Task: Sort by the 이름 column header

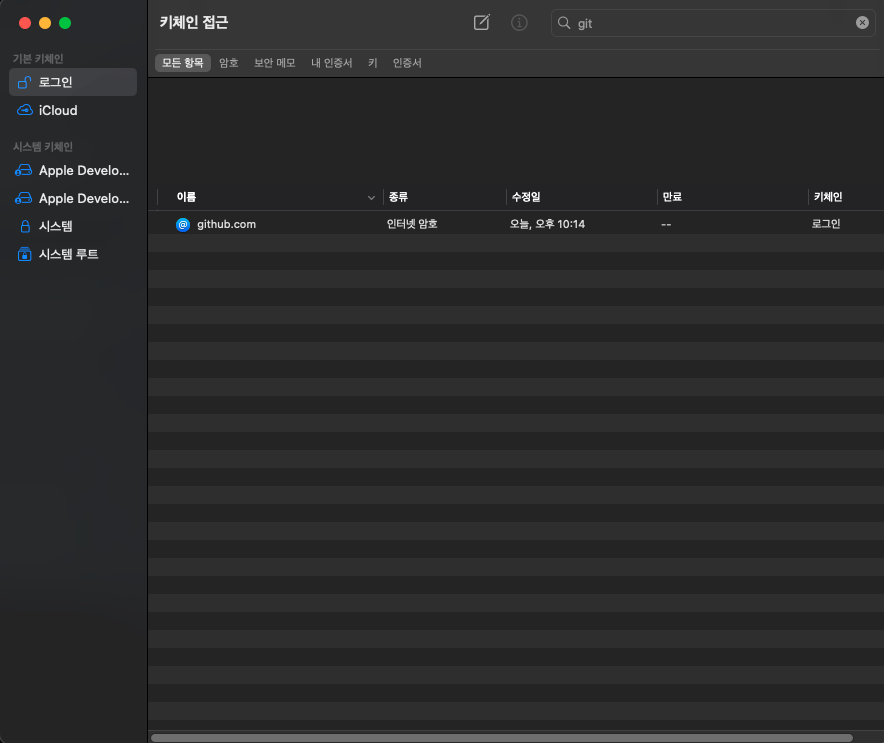Action: [271, 197]
